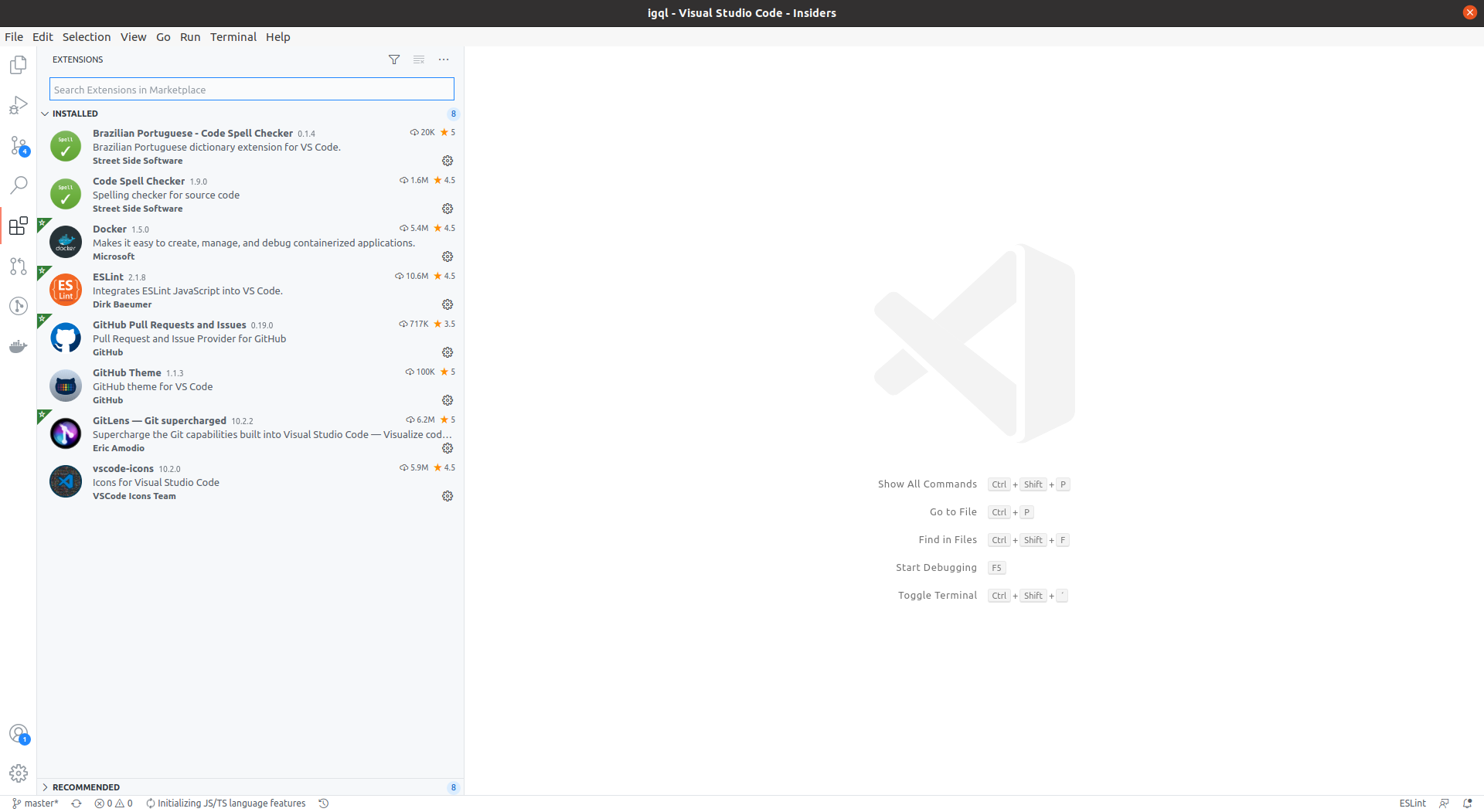Open GitLens — Git supercharged extension
1484x812 pixels.
250,433
